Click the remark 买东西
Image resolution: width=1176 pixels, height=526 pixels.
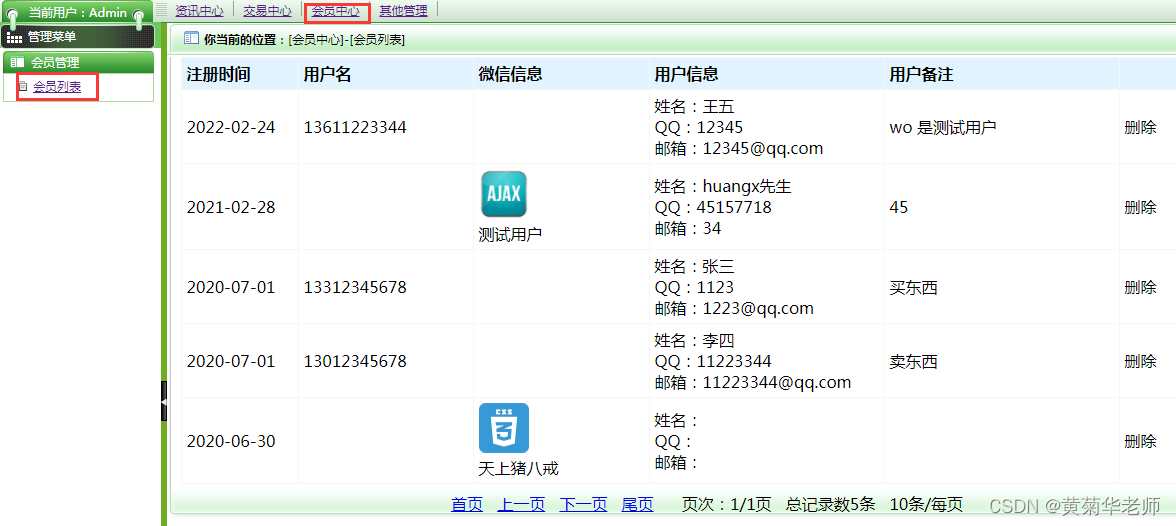(914, 287)
